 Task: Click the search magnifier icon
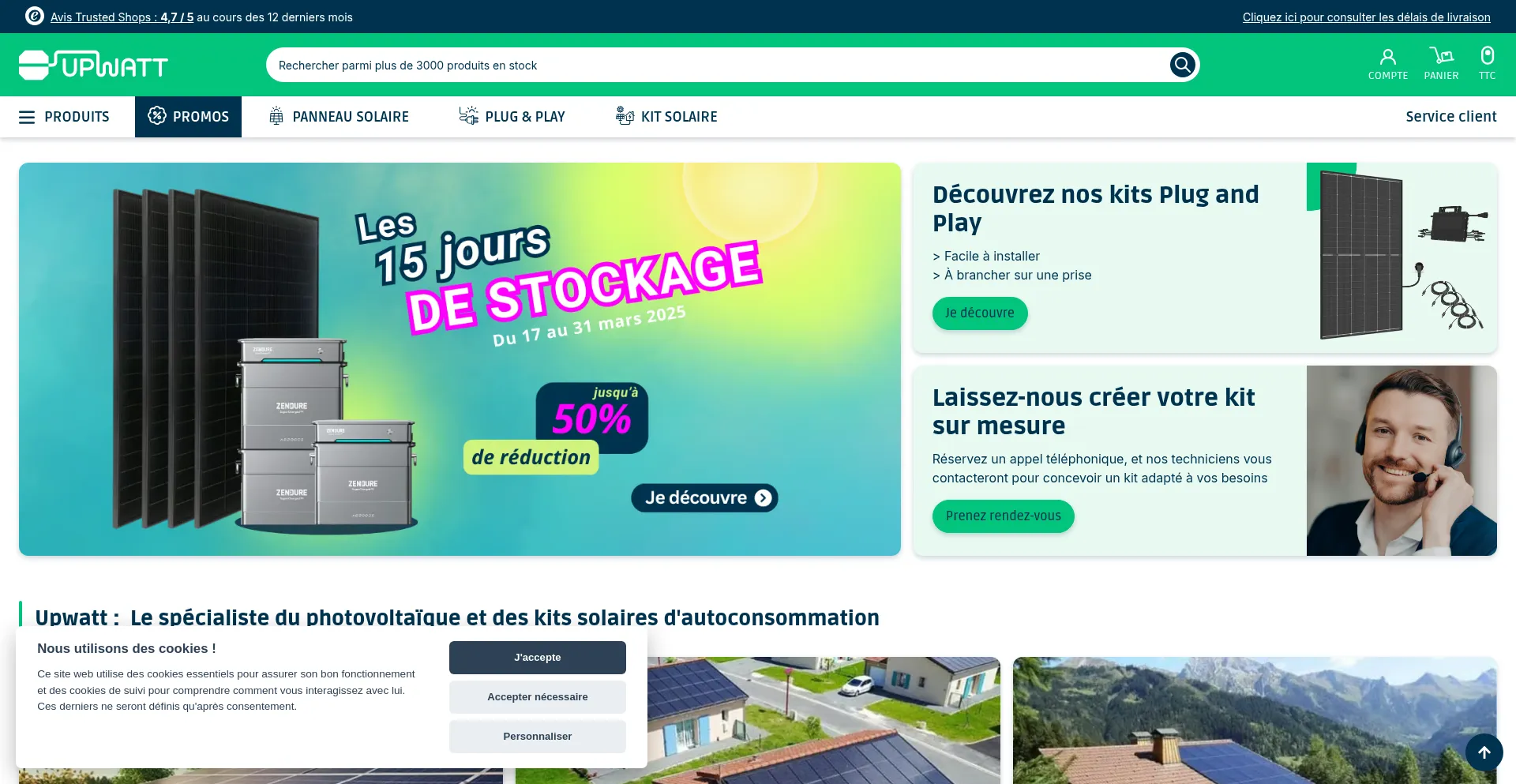(x=1182, y=65)
